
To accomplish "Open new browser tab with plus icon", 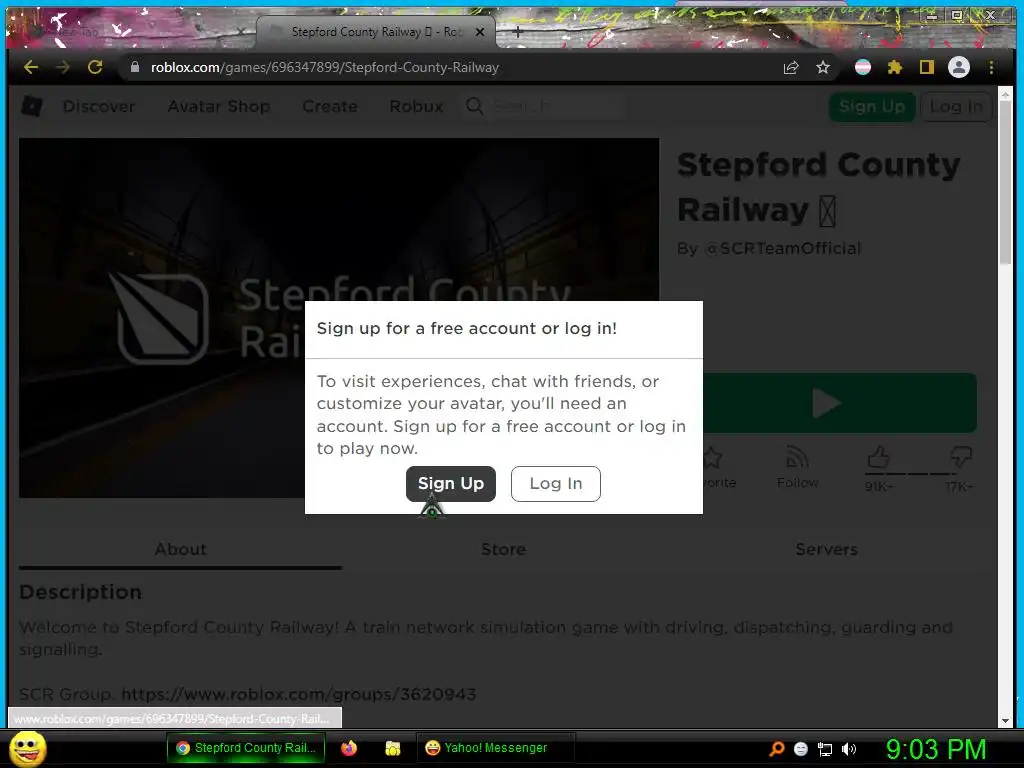I will coord(517,31).
